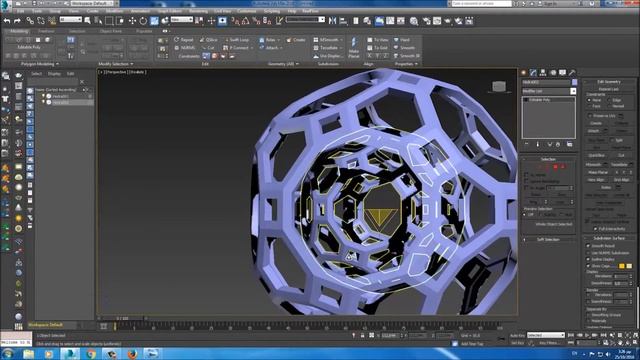Open the Motion command panel tab
This screenshot has width=640, height=360.
pos(553,72)
